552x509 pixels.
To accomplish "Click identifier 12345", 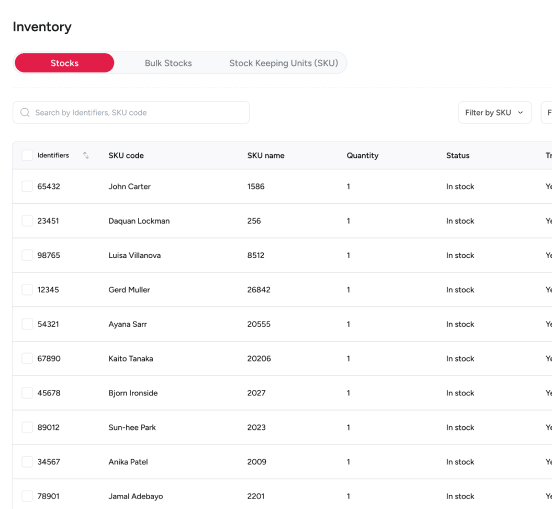I will 48,290.
